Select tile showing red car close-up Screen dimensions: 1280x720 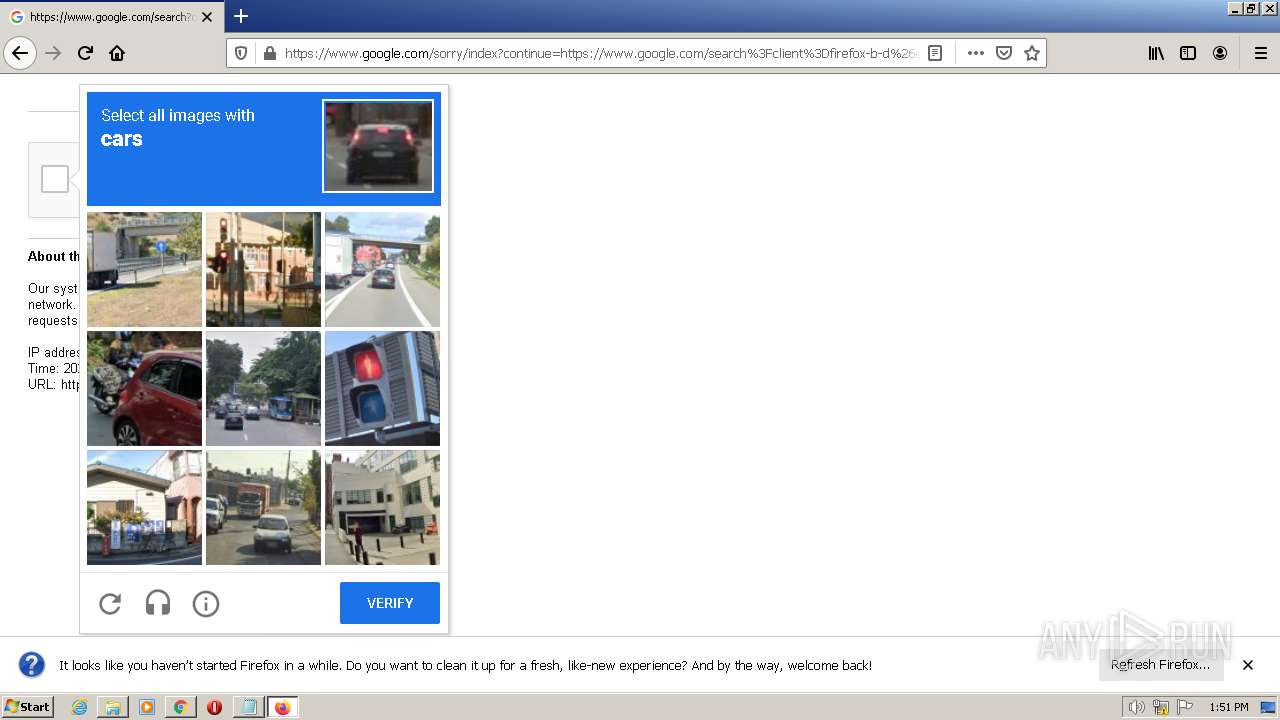[144, 388]
